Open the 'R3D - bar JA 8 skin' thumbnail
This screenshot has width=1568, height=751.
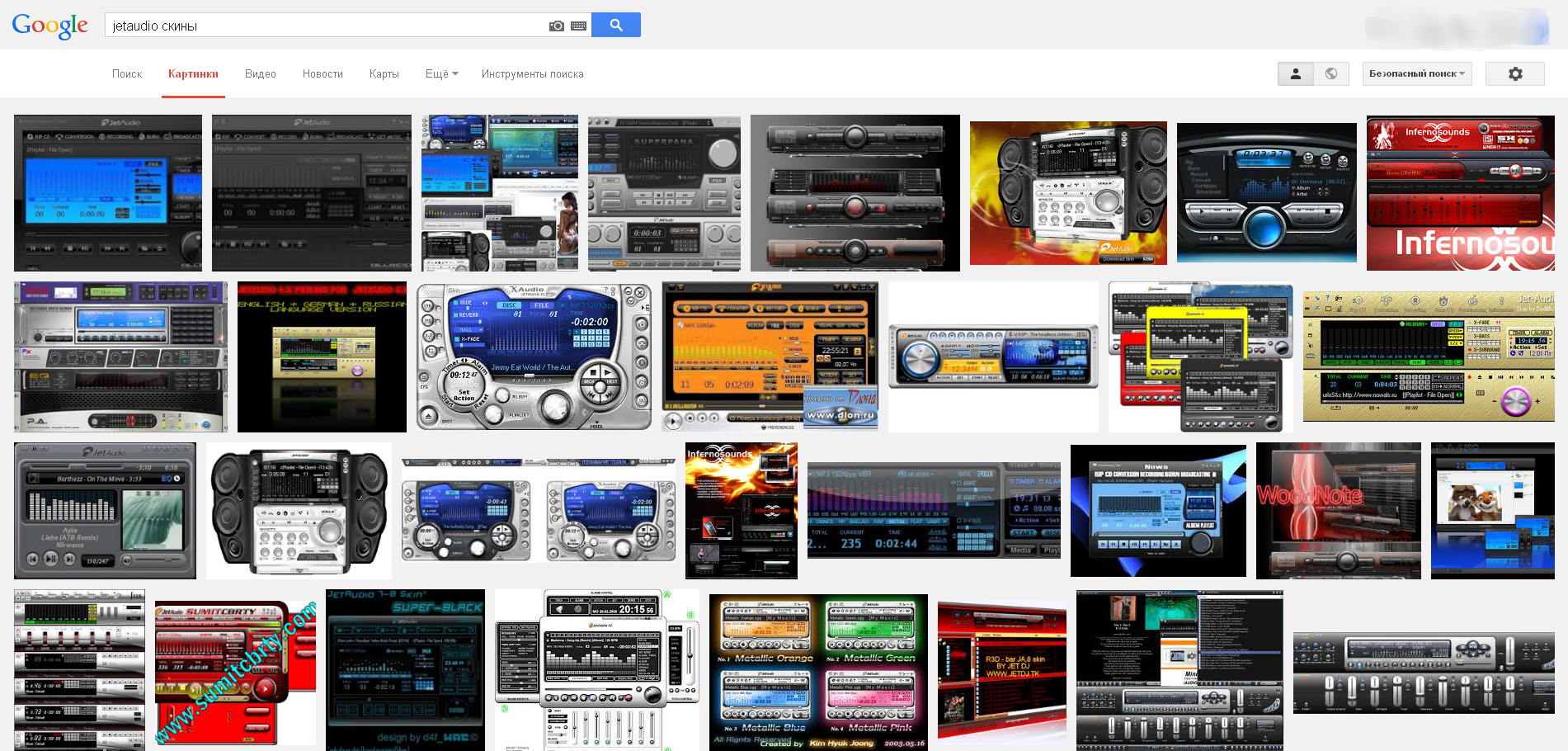point(1002,673)
